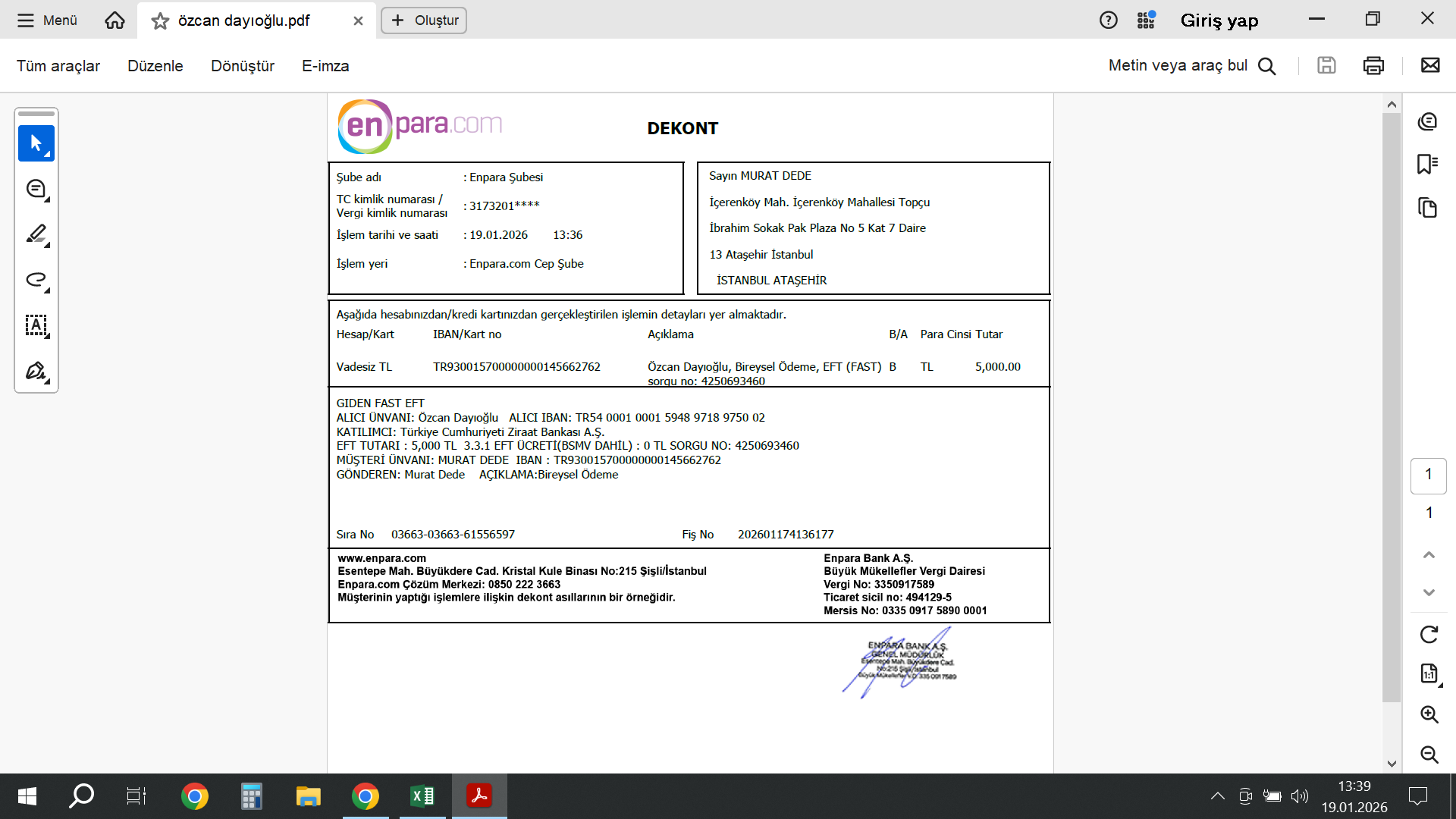Switch to Adobe Acrobat taskbar icon

pyautogui.click(x=479, y=796)
